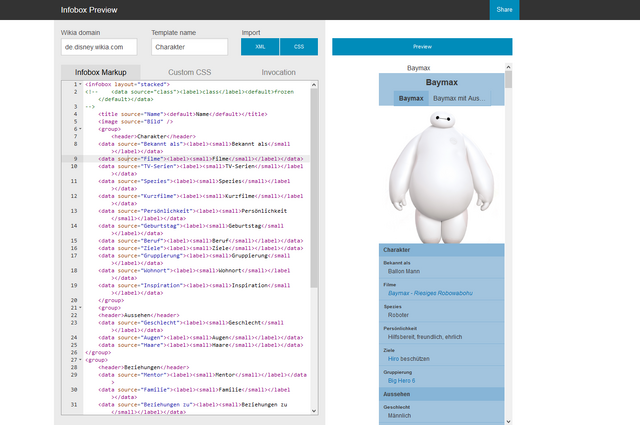Click preview panel scroll up arrow

coord(508,67)
